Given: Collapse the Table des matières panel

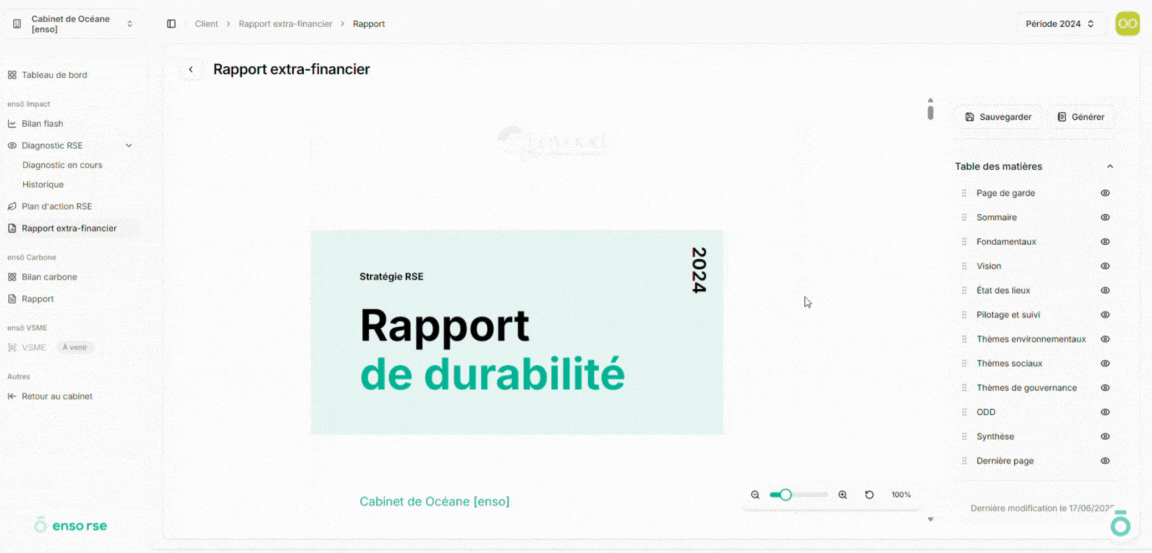Looking at the screenshot, I should point(1110,167).
